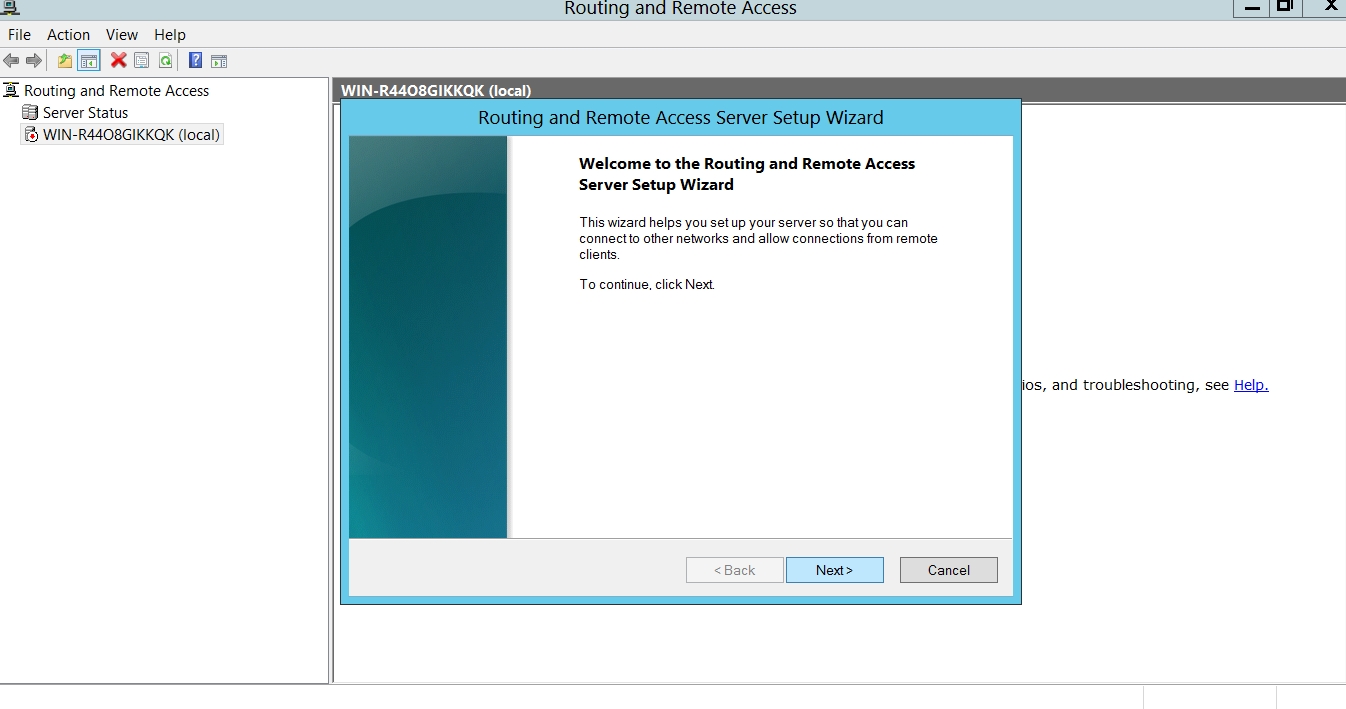
Task: Click Next in the setup wizard
Action: tap(834, 570)
